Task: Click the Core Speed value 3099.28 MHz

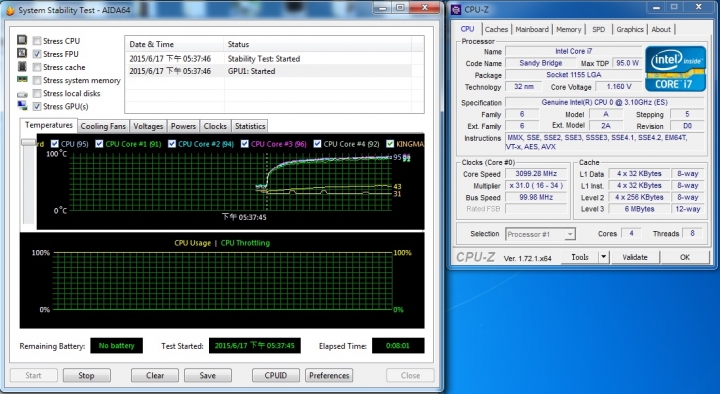Action: [536, 174]
